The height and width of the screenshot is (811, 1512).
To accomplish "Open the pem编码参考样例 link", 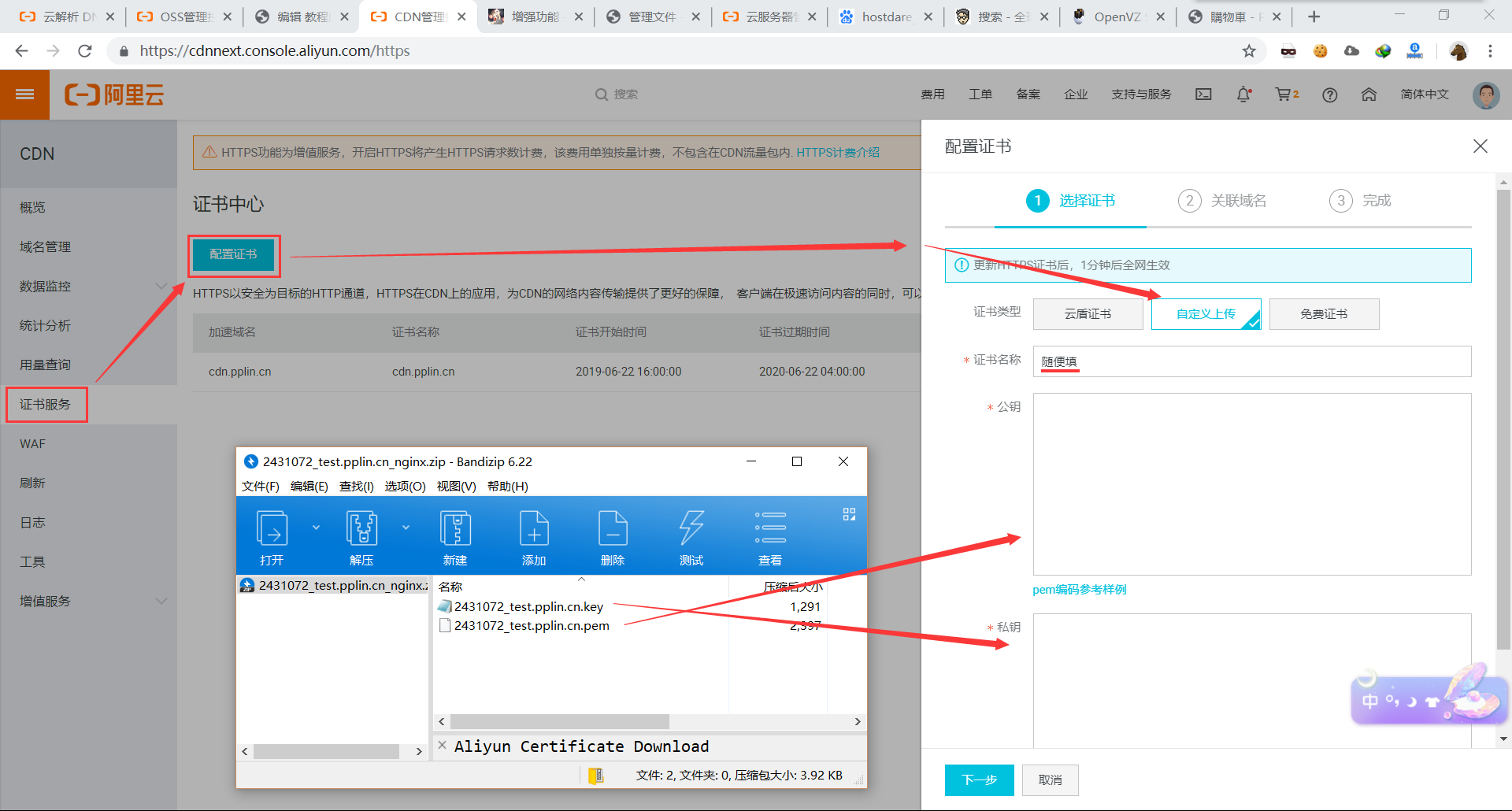I will (x=1079, y=589).
